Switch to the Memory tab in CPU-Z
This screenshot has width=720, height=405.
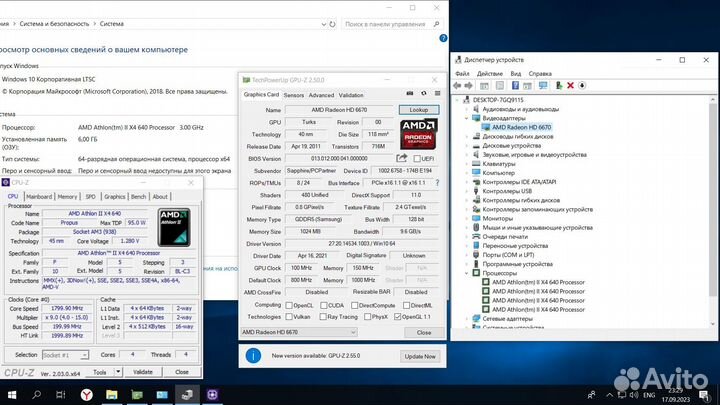pos(67,197)
